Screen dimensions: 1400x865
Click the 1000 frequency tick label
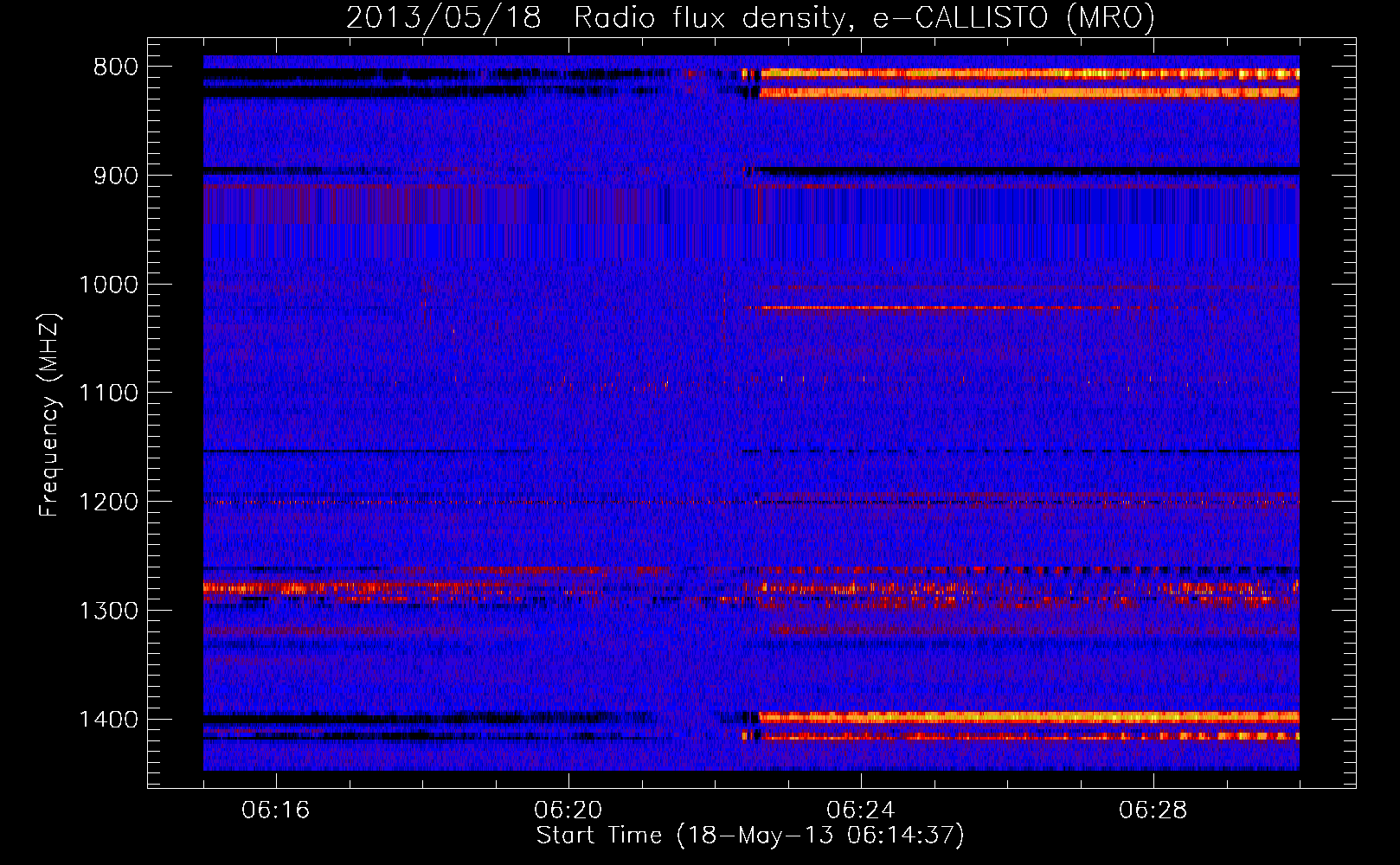click(x=108, y=285)
